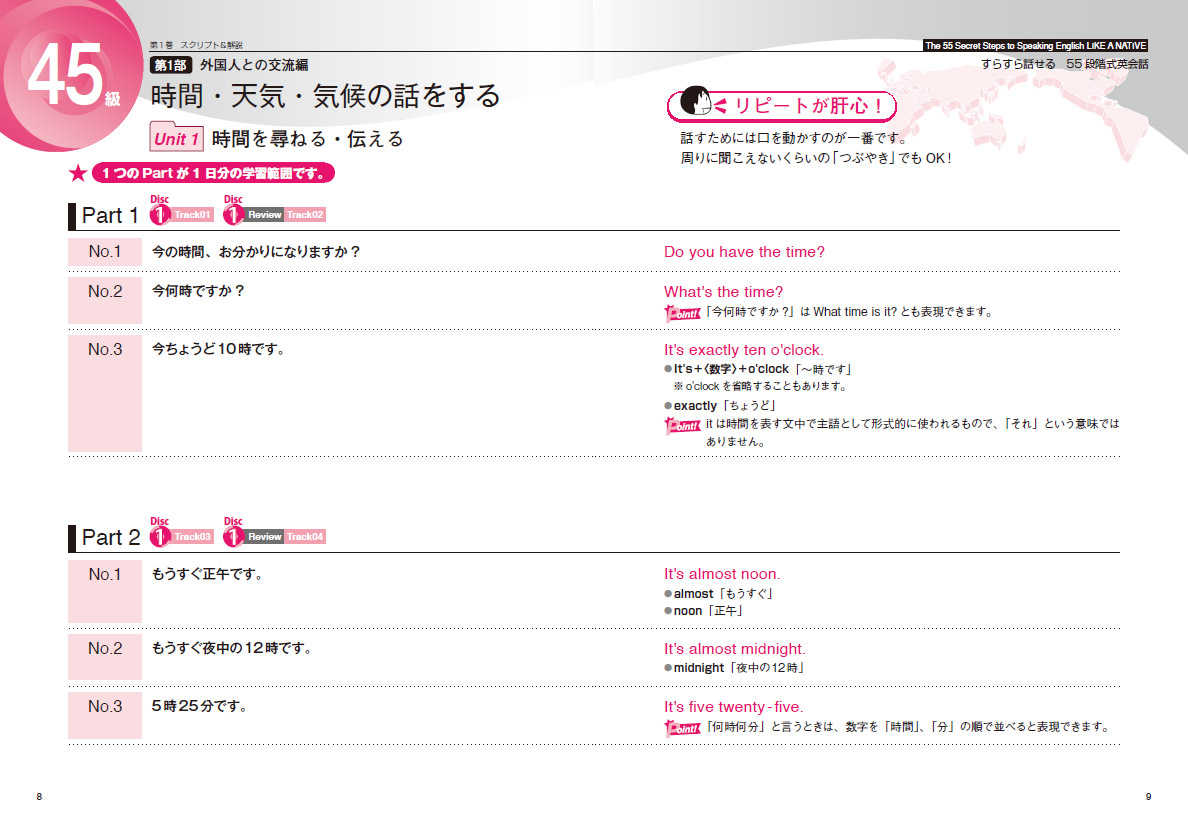1188x834 pixels.
Task: Select the Disc 1 Track03 badge
Action: coord(181,533)
